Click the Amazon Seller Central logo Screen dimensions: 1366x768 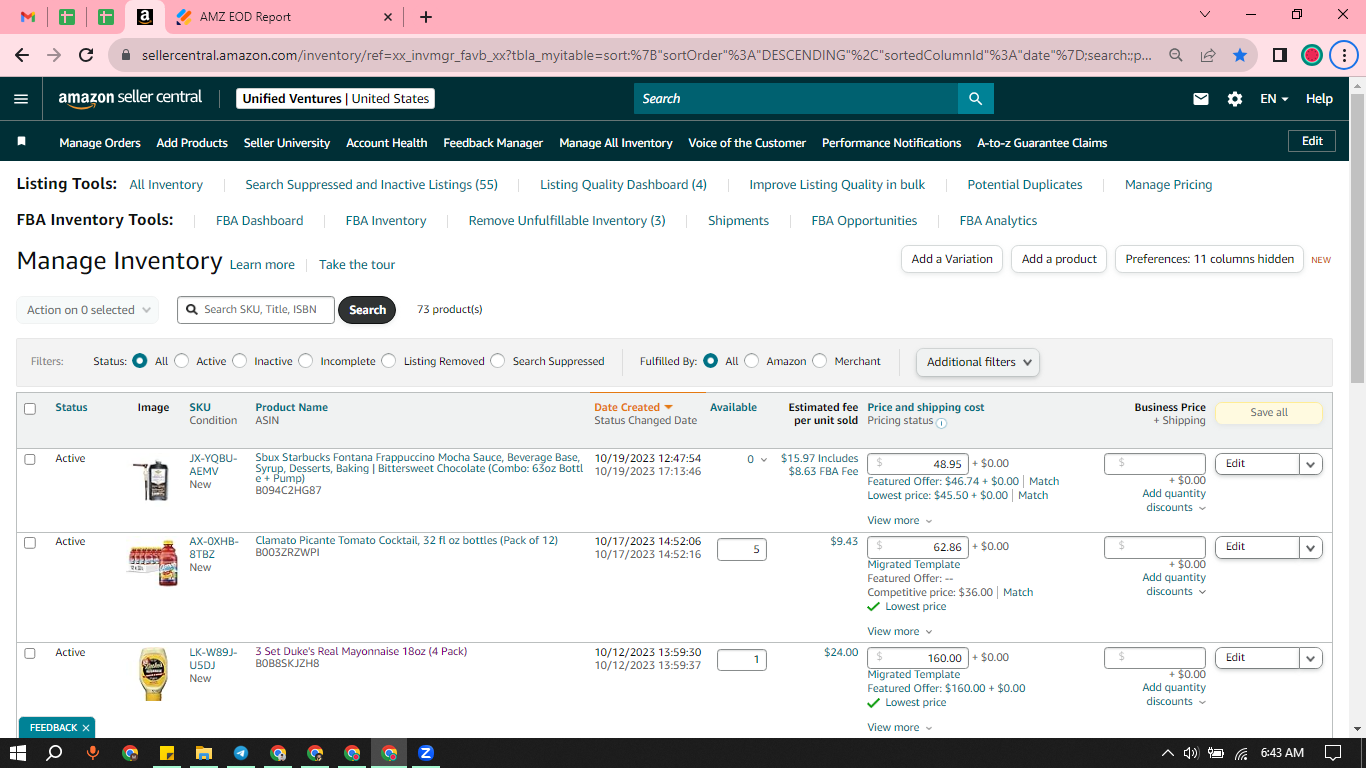[x=130, y=98]
